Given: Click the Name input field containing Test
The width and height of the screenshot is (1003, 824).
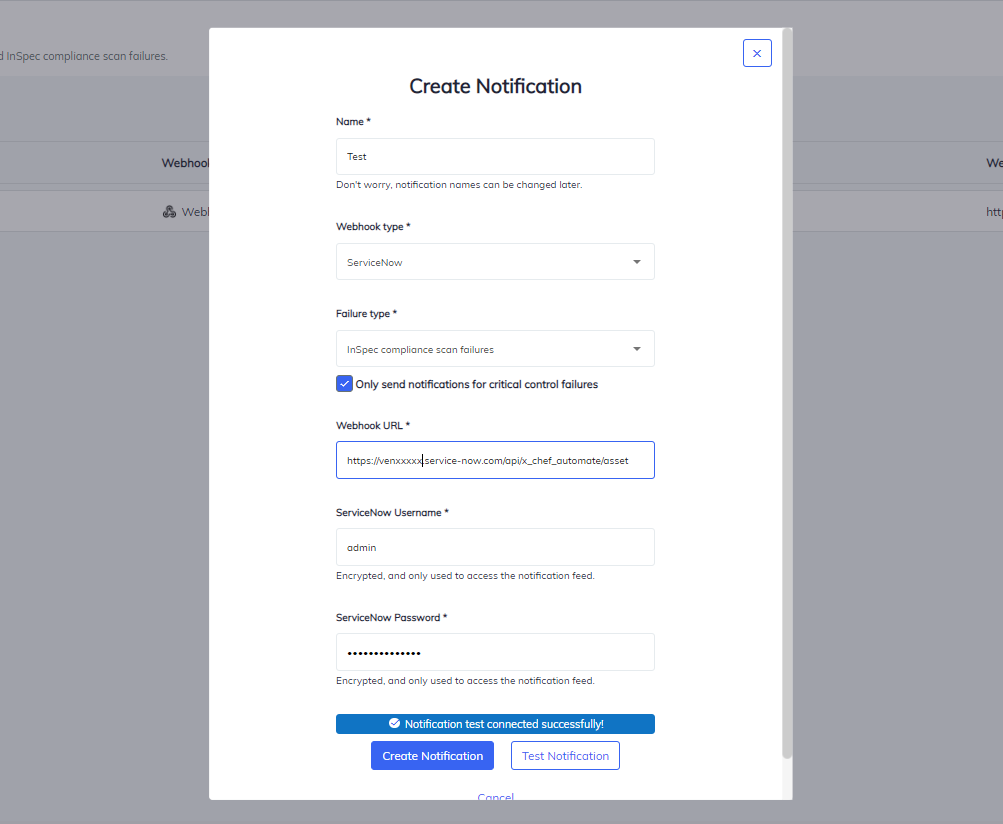Looking at the screenshot, I should (x=495, y=156).
